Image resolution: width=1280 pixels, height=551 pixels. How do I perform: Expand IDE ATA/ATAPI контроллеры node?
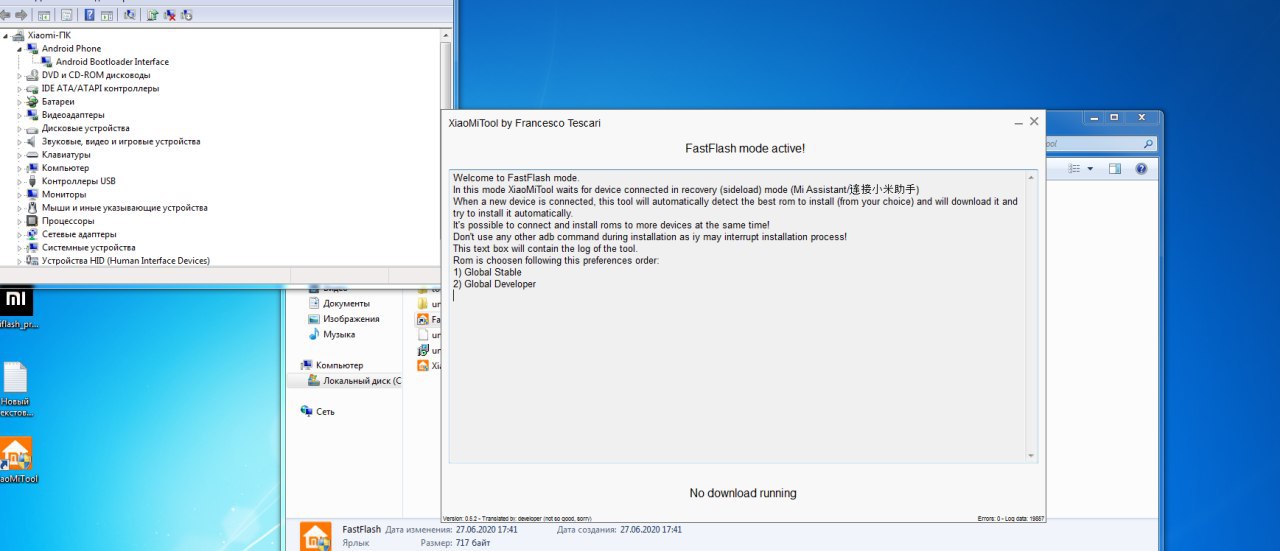(20, 88)
